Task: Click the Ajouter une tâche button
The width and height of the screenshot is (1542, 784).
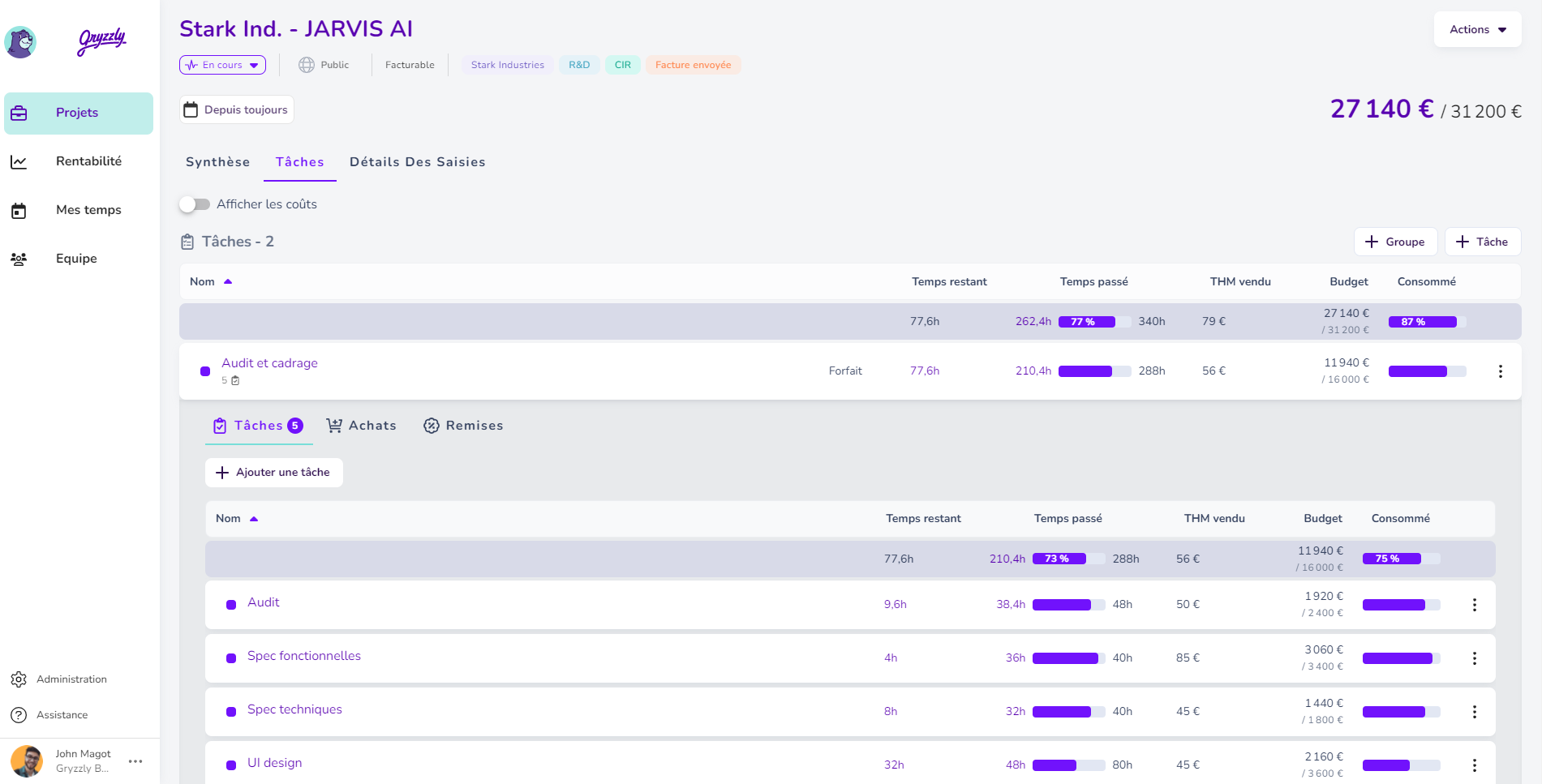Action: coord(273,473)
